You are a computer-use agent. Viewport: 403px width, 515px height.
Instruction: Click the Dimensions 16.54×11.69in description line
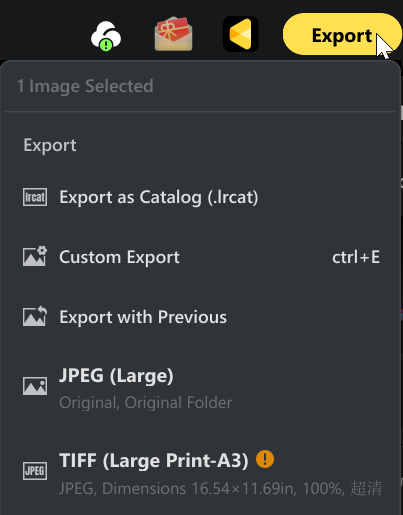tap(220, 489)
